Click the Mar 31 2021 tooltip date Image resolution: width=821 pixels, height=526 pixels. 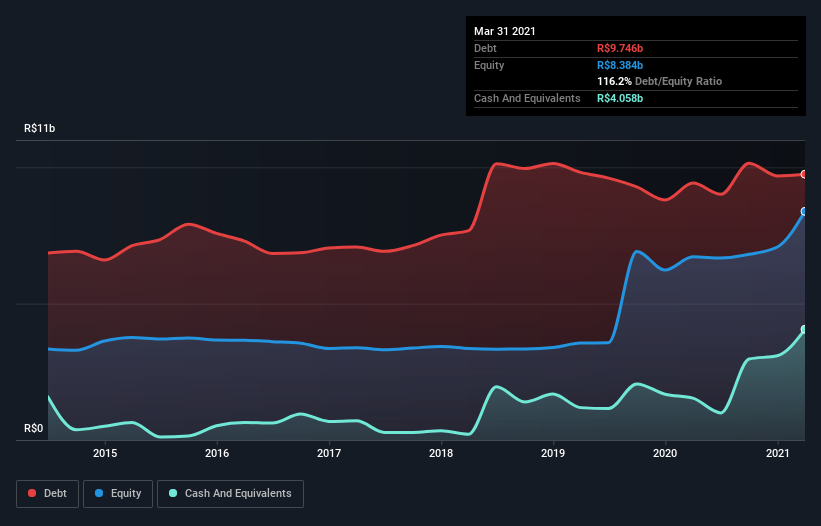click(x=505, y=31)
